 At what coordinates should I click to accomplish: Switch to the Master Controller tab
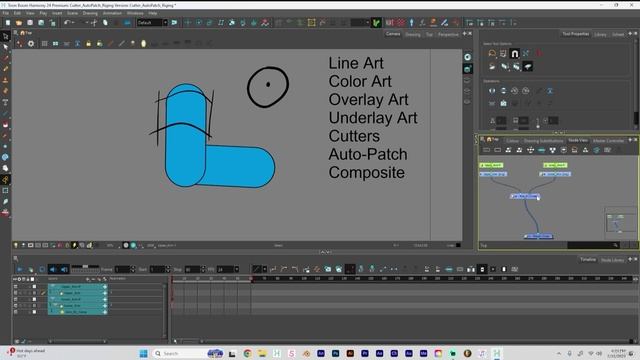(x=608, y=140)
